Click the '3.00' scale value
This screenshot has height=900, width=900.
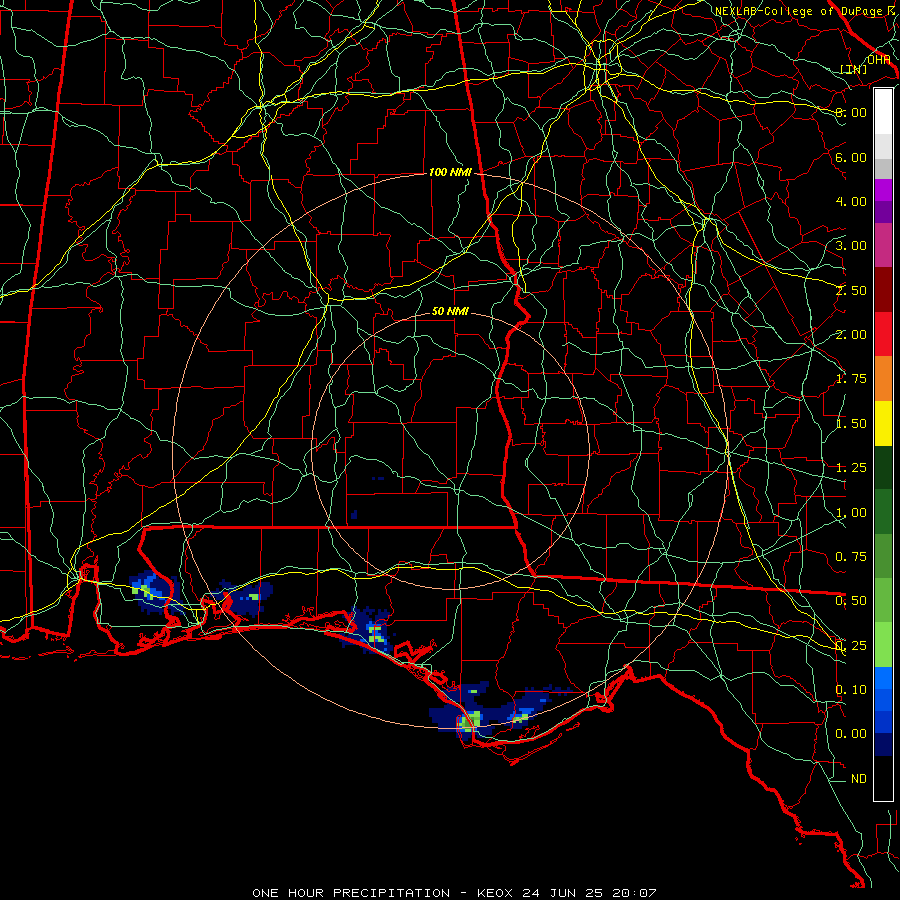851,246
